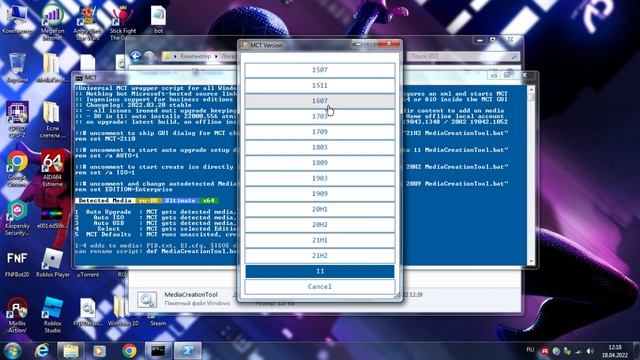Open MegaFon Internet desktop shortcut
This screenshot has height=360, width=640.
(x=52, y=21)
